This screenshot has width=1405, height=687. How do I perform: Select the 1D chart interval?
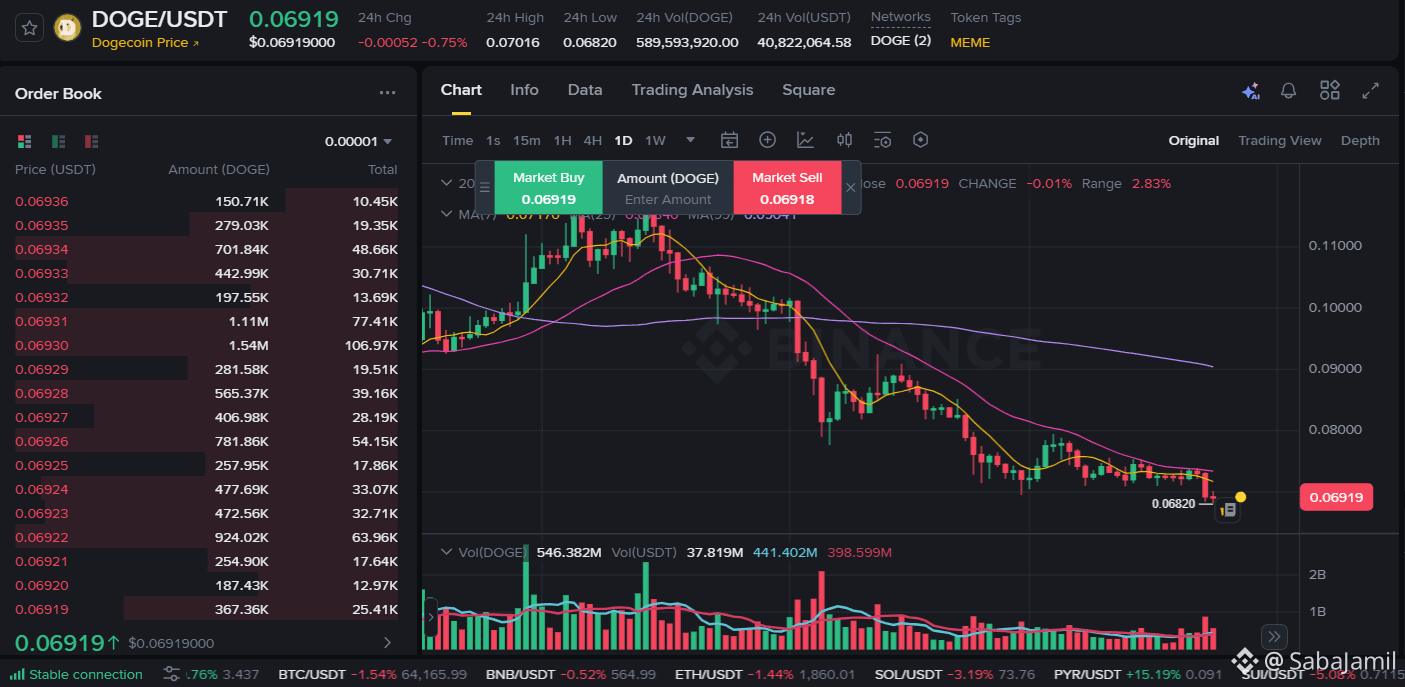(x=623, y=140)
